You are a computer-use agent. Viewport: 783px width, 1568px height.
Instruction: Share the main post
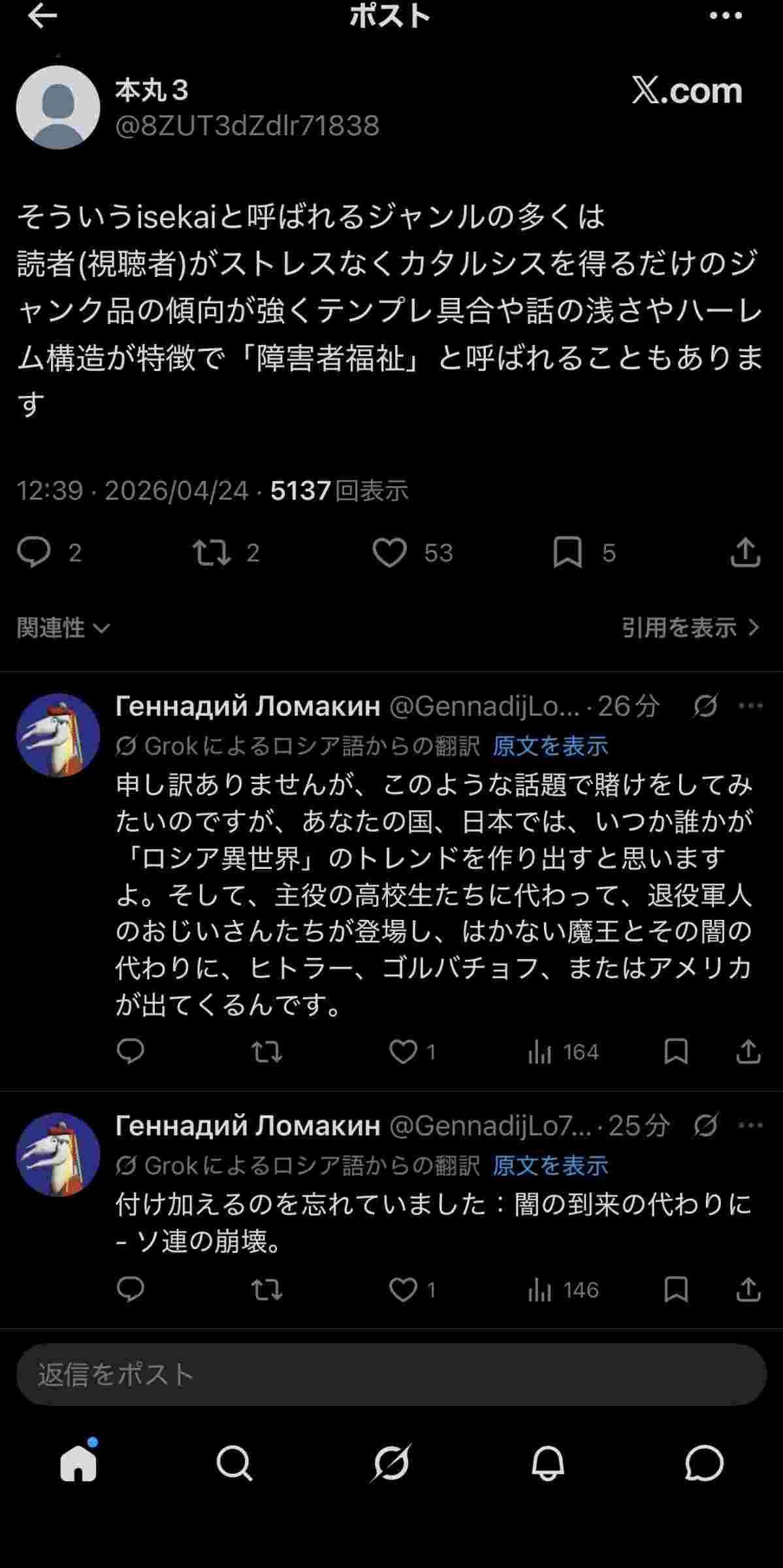745,552
